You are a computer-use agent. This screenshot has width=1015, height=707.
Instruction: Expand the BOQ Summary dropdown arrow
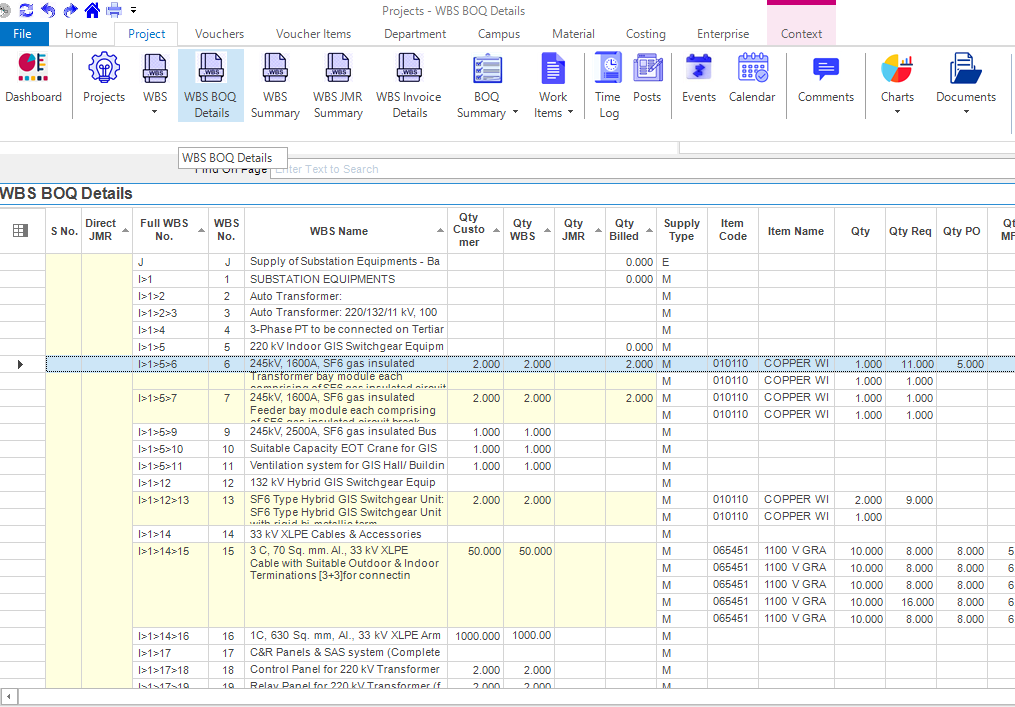tap(515, 112)
